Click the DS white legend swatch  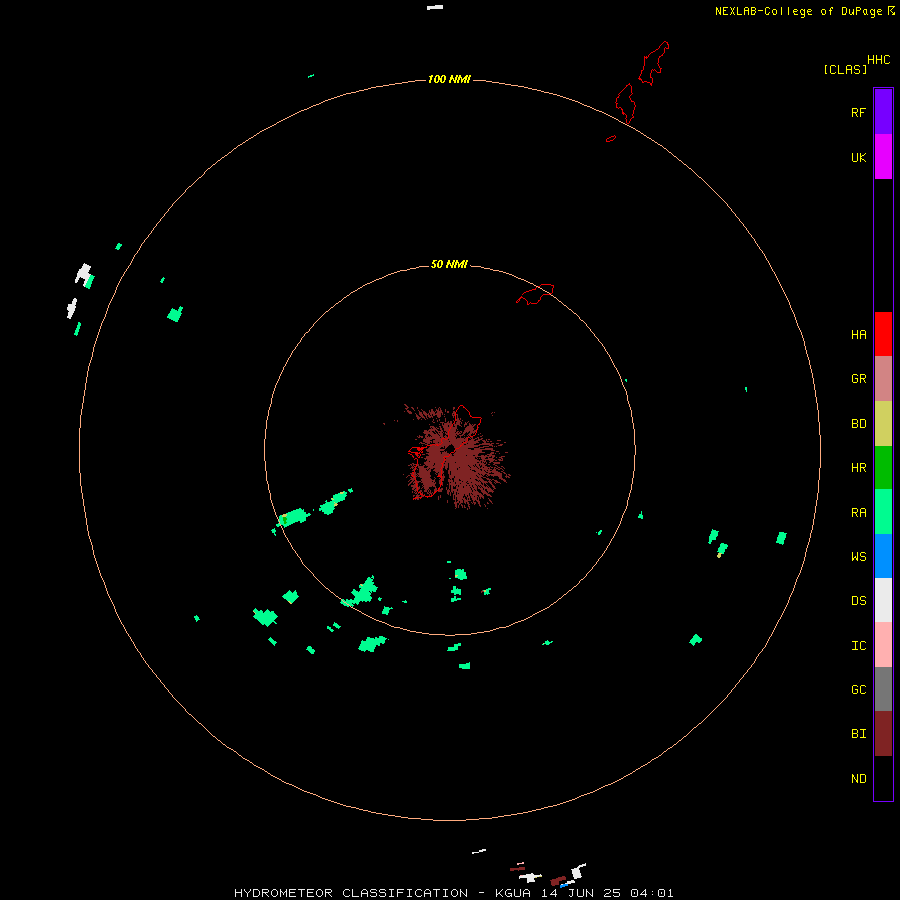[883, 600]
